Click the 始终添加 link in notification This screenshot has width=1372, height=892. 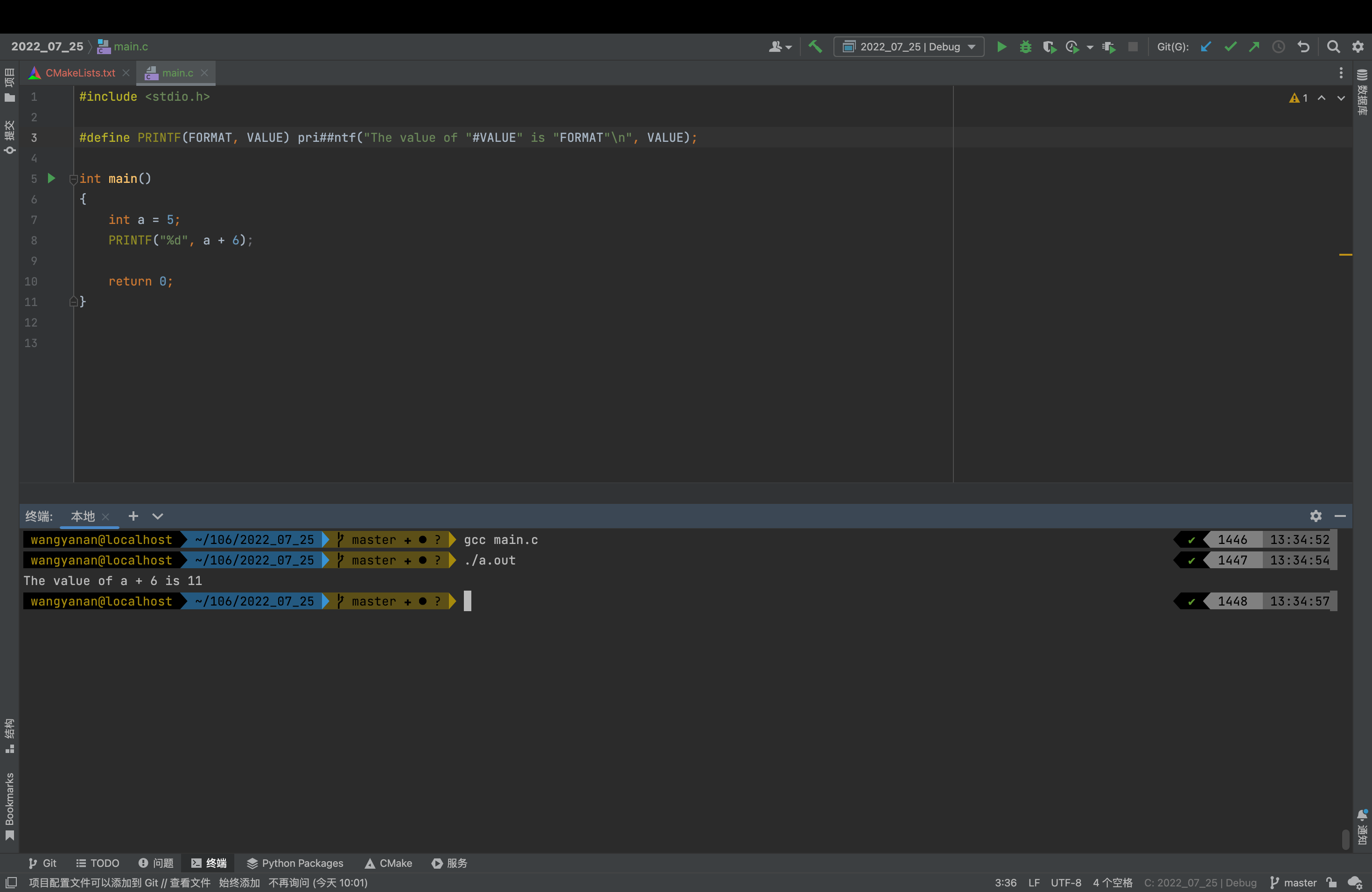[x=239, y=882]
